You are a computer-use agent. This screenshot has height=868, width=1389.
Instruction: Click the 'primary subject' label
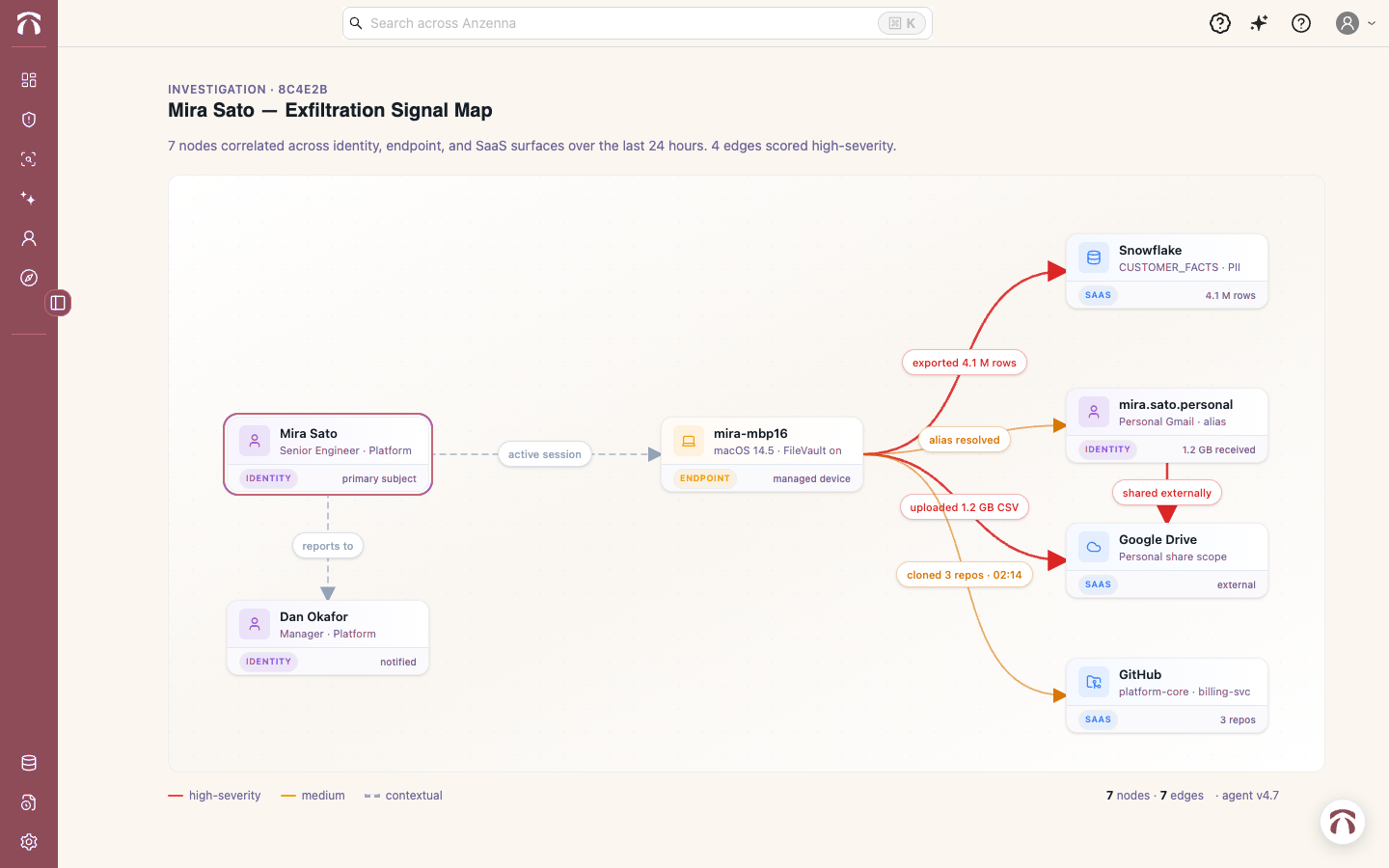tap(379, 478)
